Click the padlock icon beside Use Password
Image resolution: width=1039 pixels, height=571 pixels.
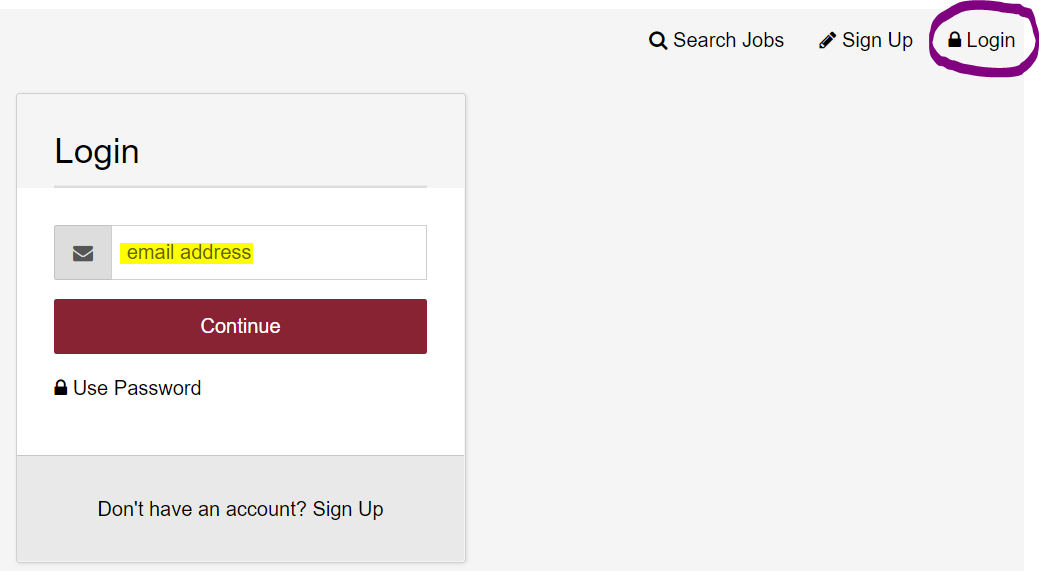click(x=60, y=388)
